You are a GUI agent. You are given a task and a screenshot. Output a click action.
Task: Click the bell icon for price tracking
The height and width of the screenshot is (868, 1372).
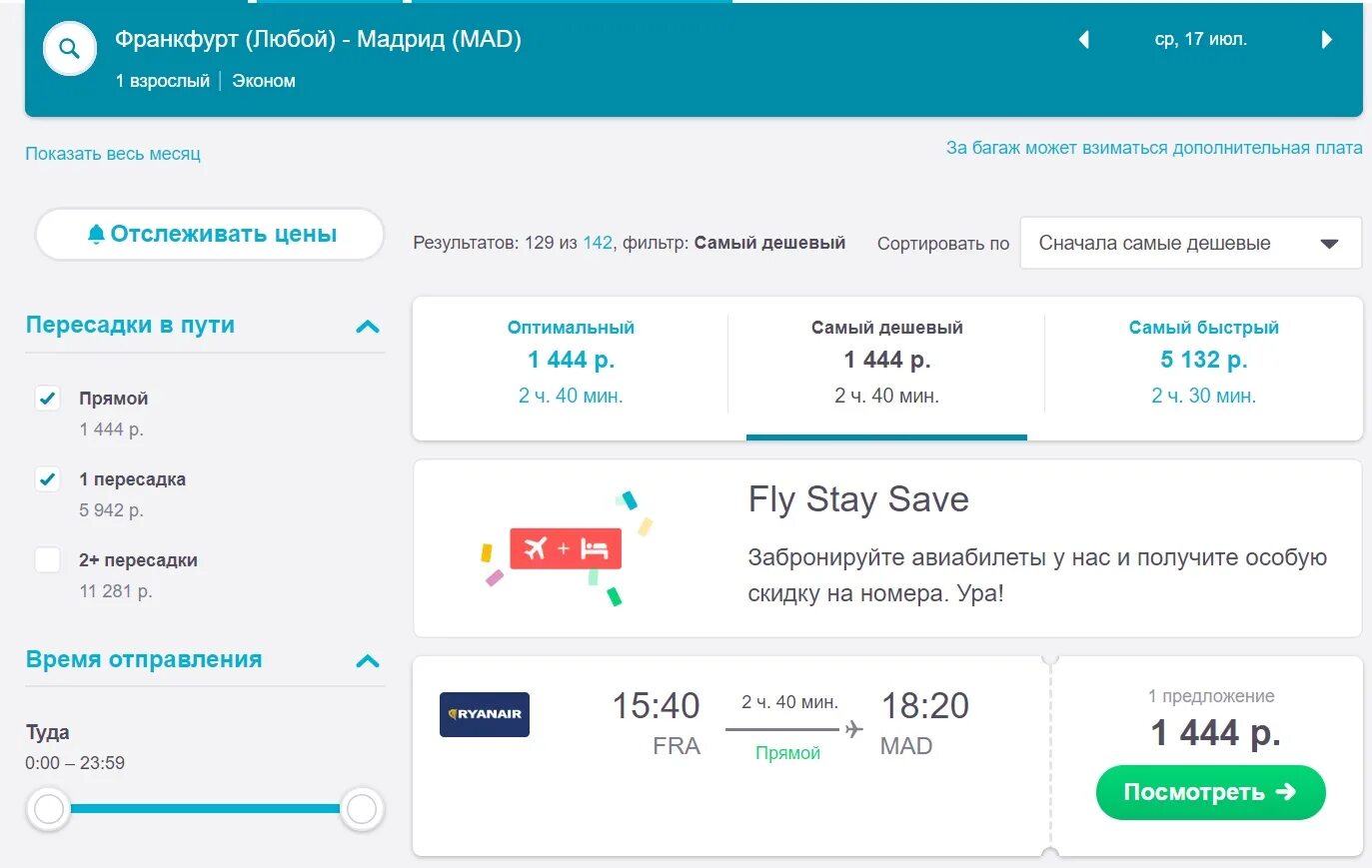coord(96,234)
